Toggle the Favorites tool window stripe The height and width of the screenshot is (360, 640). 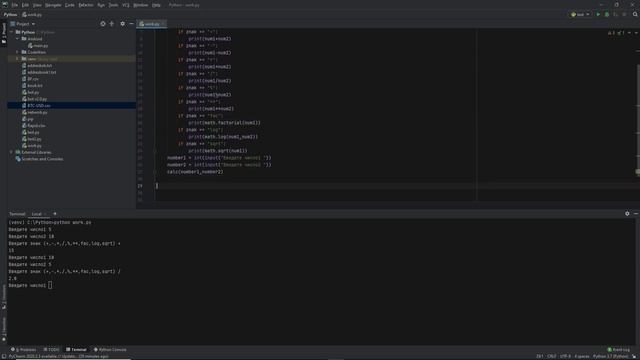pyautogui.click(x=4, y=329)
